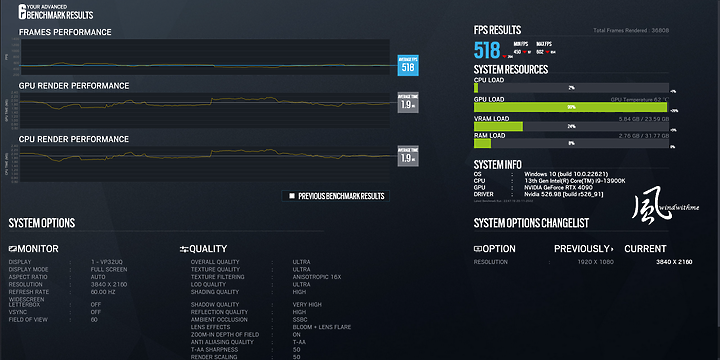Screen dimensions: 720x360
Task: Click the Benchmark Results title text
Action: 61,15
